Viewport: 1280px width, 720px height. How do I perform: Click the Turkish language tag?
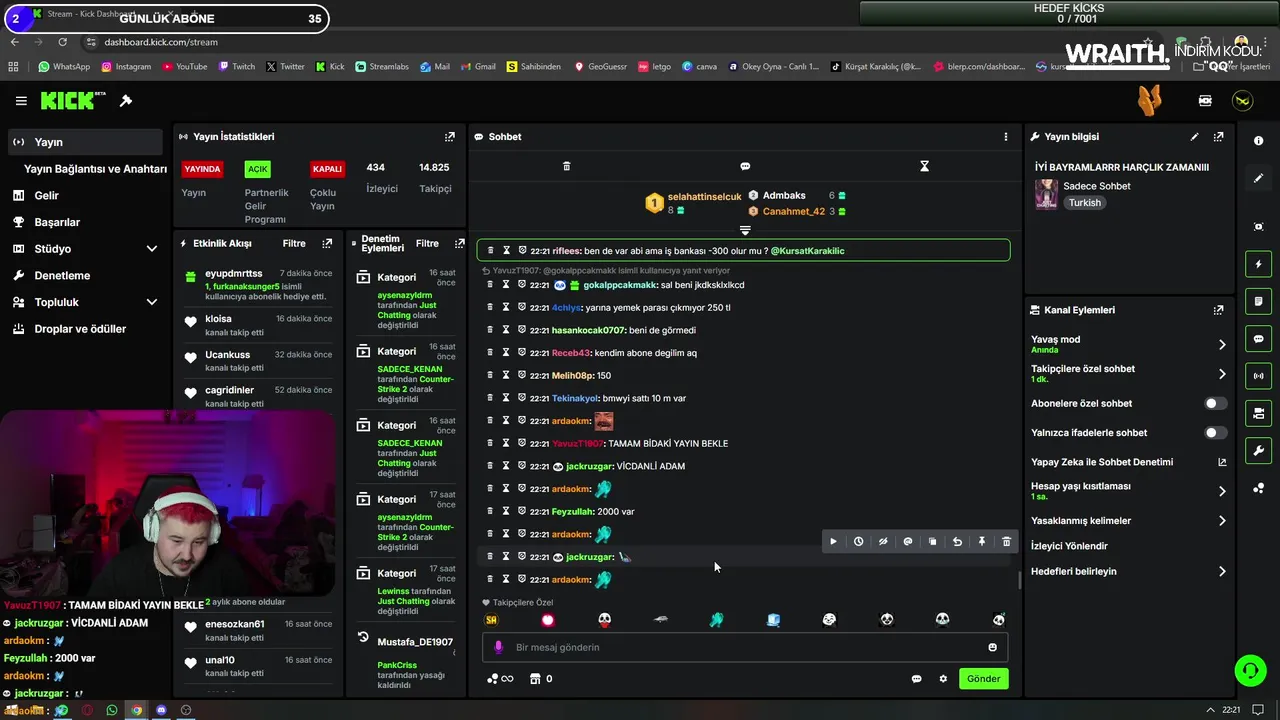coord(1084,203)
